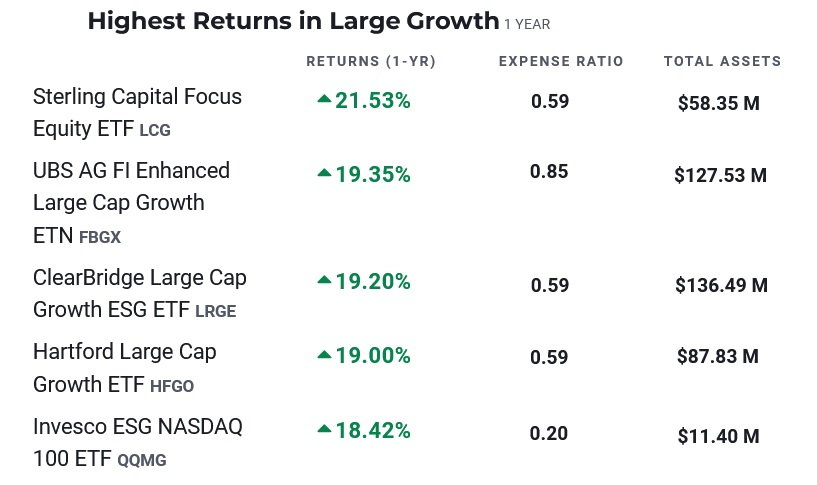This screenshot has height=485, width=817.
Task: Click the green triangle beside 18.42%
Action: (x=324, y=429)
